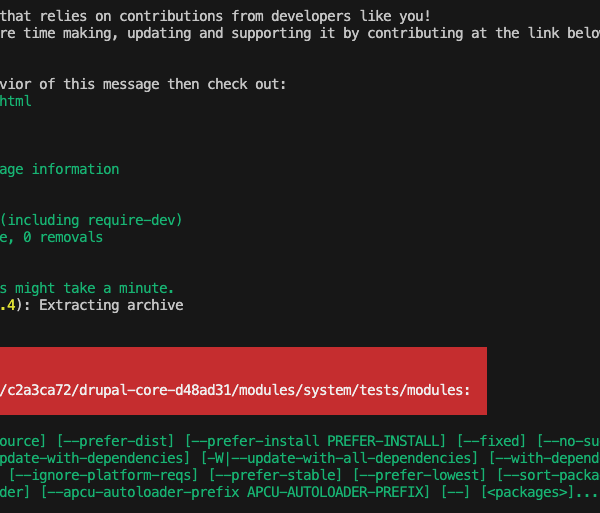Click the '[--fixed]' option text
The height and width of the screenshot is (513, 600).
point(492,441)
